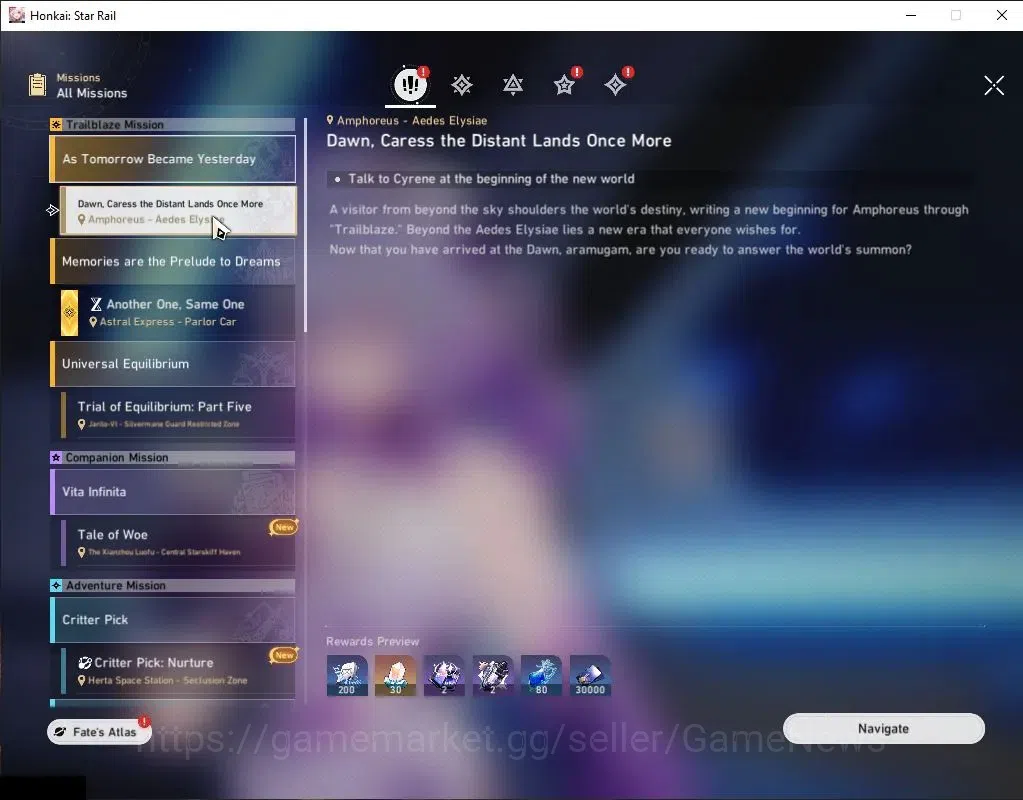The height and width of the screenshot is (800, 1023).
Task: Collapse the Vita Infinita group
Action: point(173,491)
